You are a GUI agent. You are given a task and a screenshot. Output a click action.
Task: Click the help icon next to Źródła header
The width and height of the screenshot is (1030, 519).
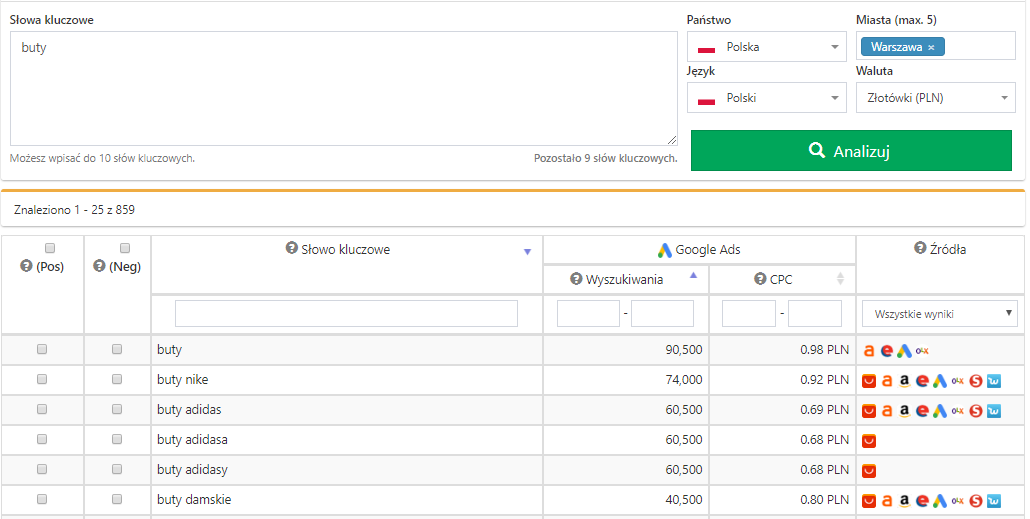coord(920,249)
